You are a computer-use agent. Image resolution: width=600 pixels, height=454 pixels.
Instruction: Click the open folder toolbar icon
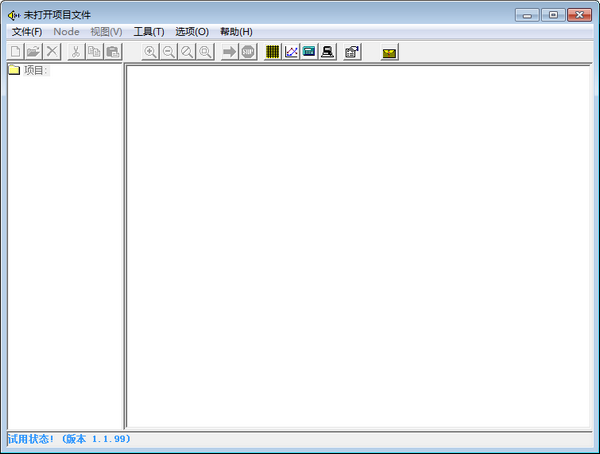click(33, 52)
